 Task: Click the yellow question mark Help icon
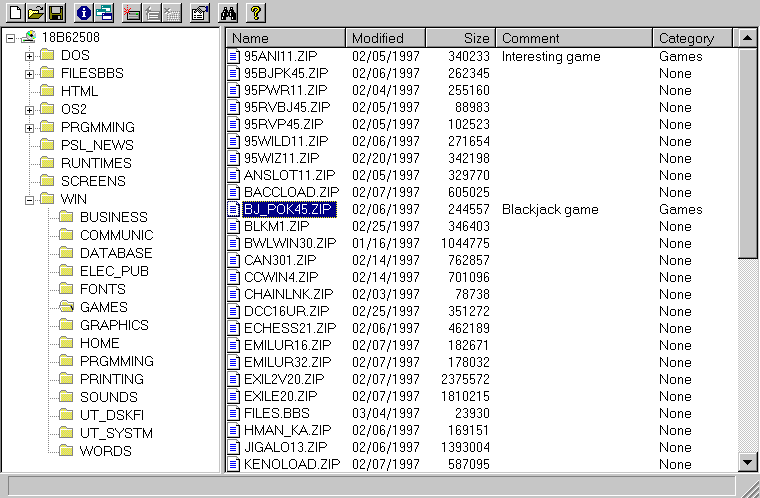pos(256,12)
